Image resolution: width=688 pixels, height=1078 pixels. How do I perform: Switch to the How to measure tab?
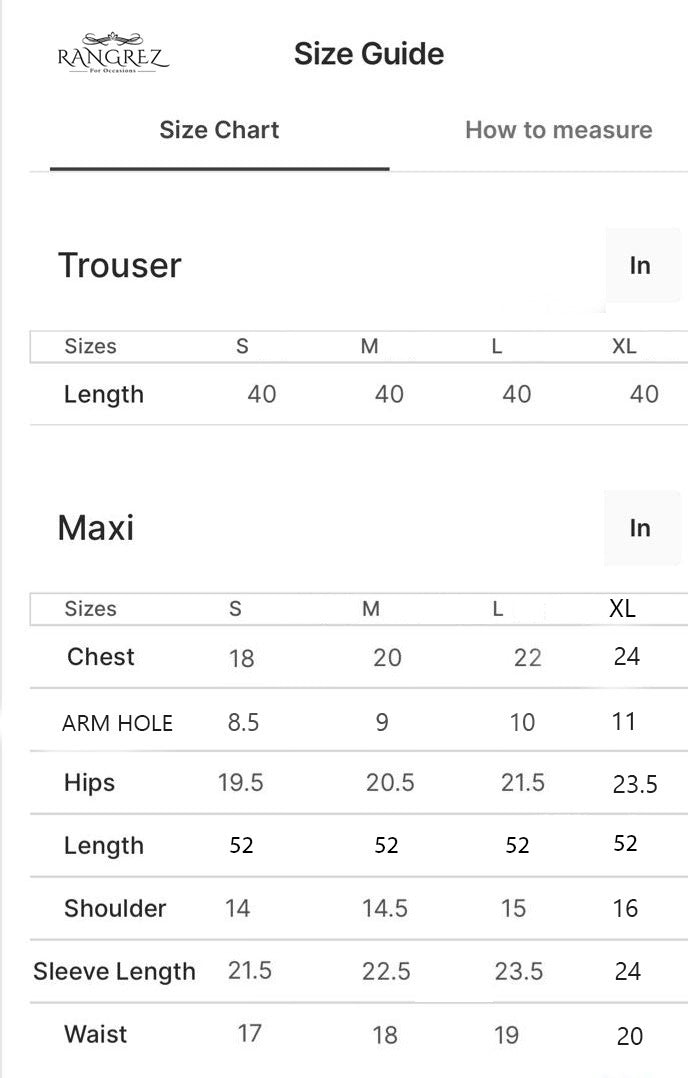[557, 130]
